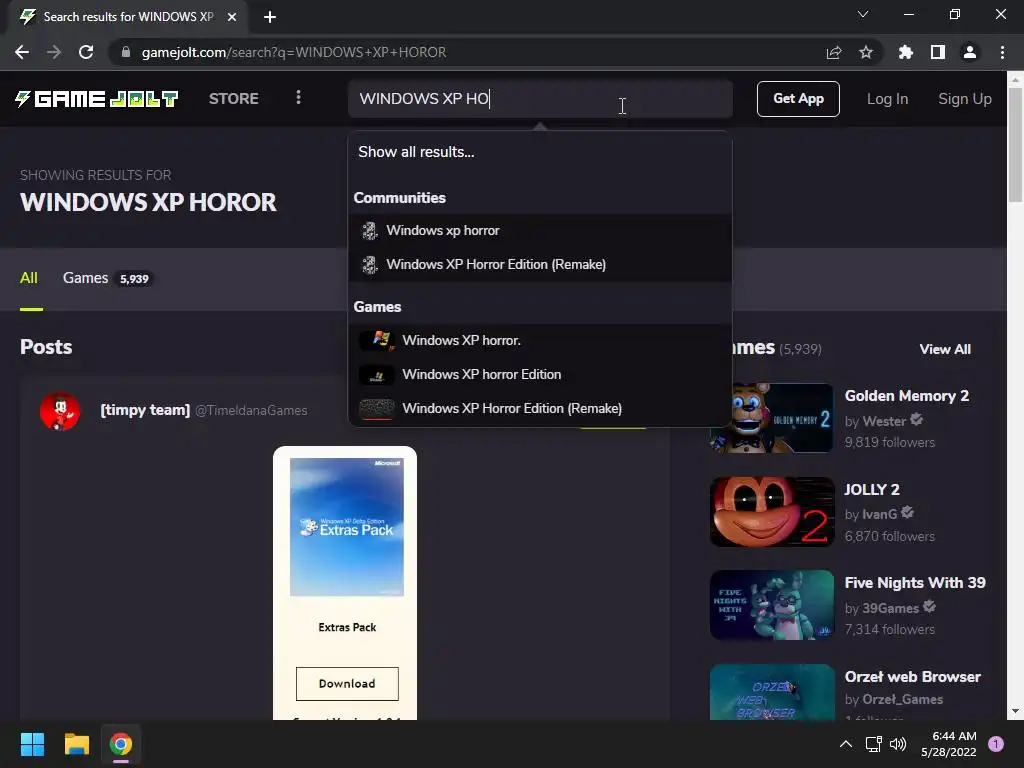Click the page vertical scrollbar thumb
This screenshot has height=768, width=1024.
[1015, 144]
